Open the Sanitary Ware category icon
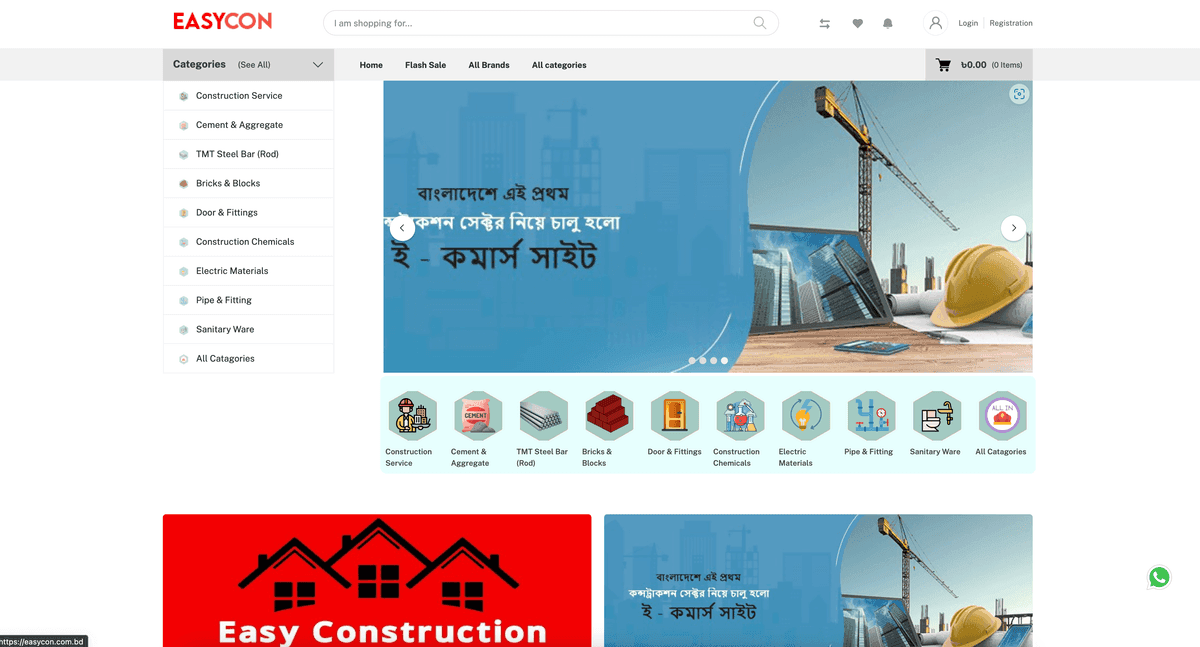The width and height of the screenshot is (1200, 647). 936,414
